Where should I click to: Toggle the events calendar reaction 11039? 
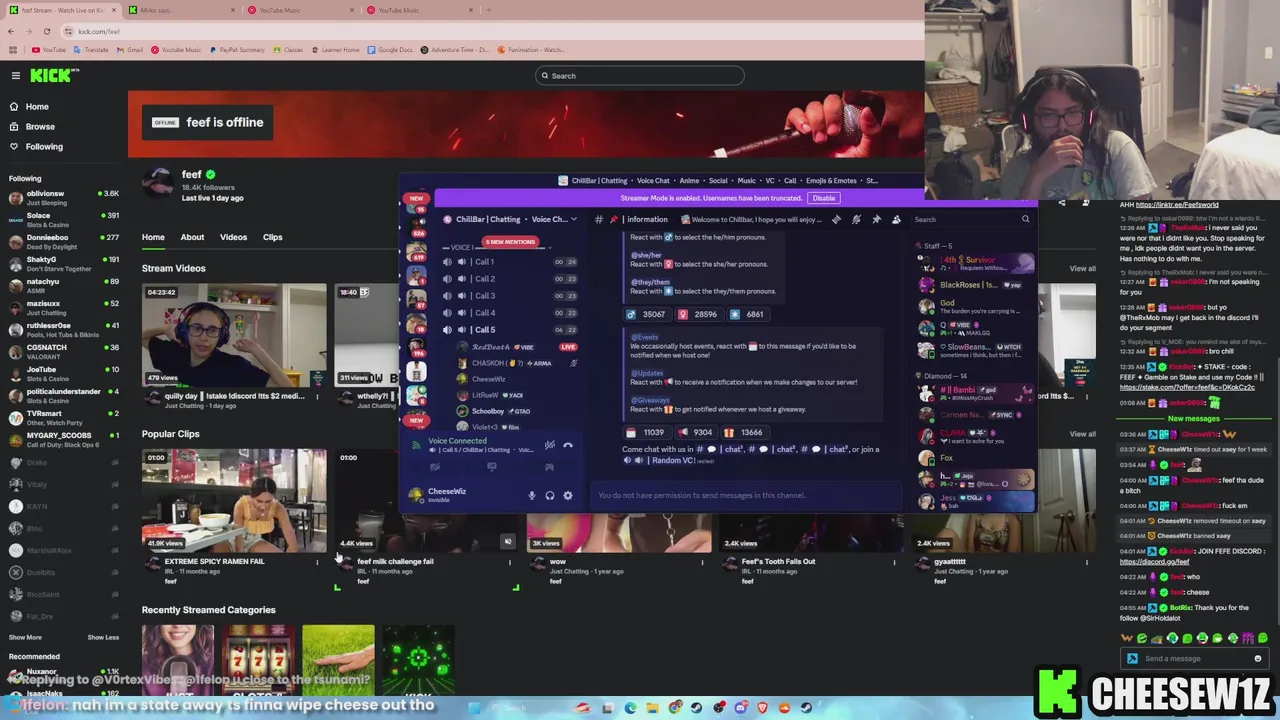click(646, 432)
